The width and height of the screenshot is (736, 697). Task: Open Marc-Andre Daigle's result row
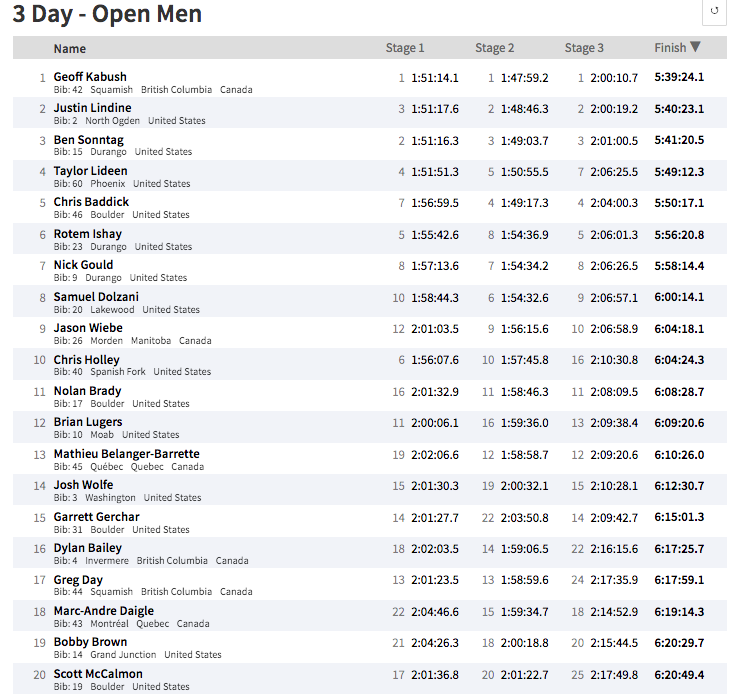(104, 611)
